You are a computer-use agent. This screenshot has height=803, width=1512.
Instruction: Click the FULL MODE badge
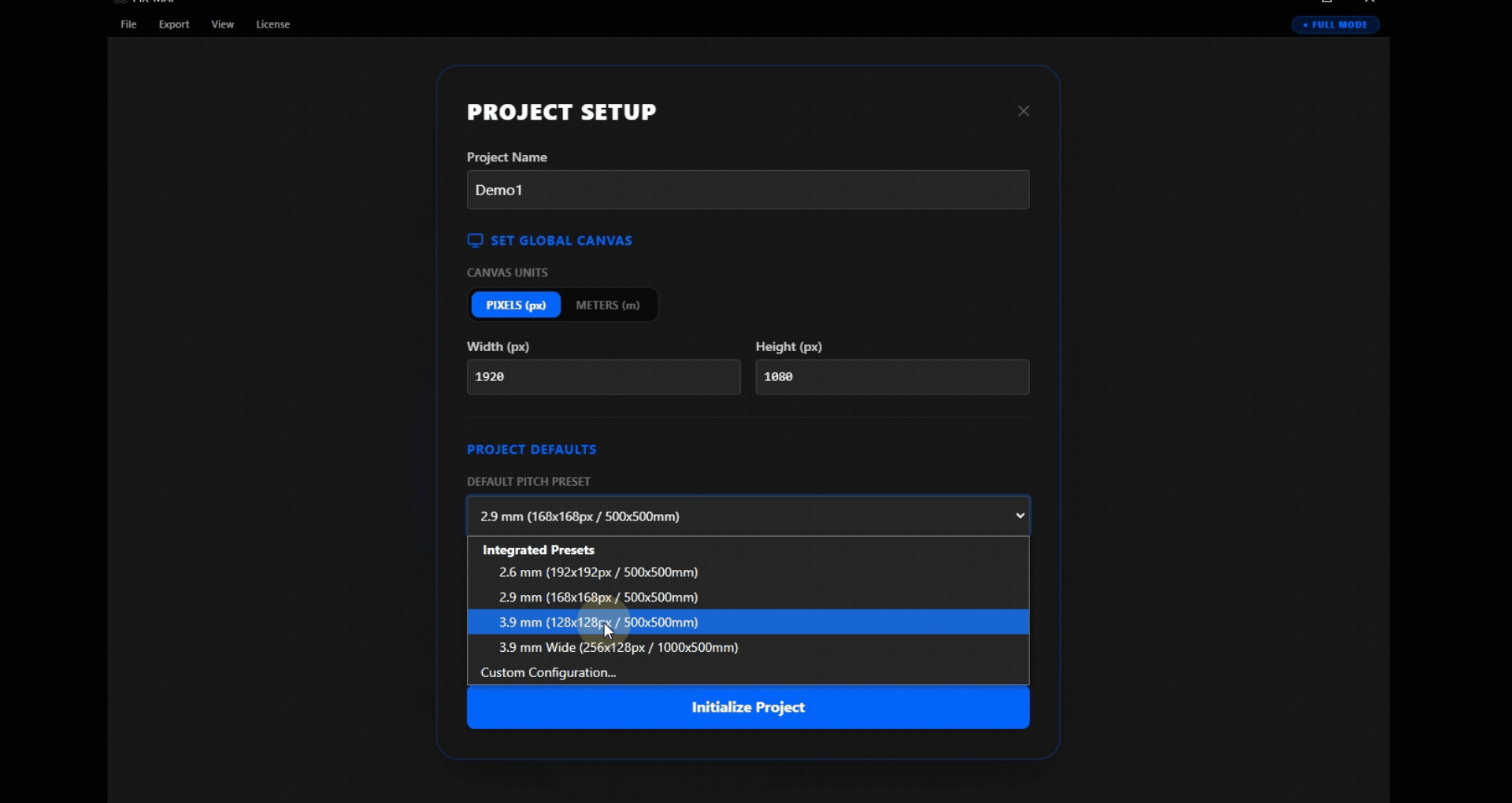point(1335,25)
